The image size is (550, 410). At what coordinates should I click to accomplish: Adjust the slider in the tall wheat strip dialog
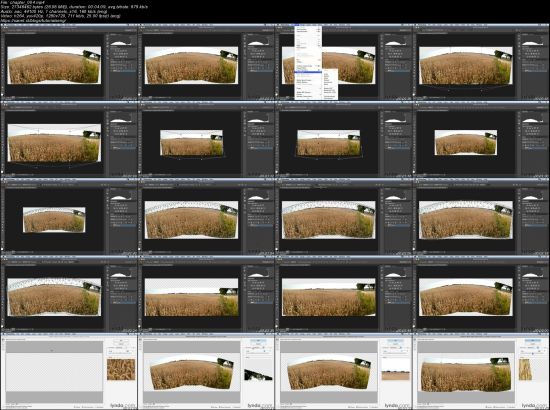533,353
